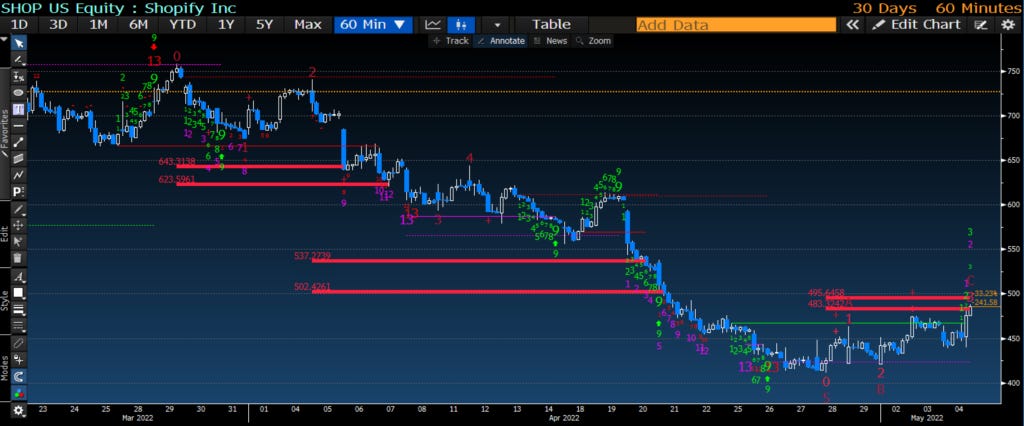Click the 60 Minutes interval label
This screenshot has height=426, width=1024.
979,8
